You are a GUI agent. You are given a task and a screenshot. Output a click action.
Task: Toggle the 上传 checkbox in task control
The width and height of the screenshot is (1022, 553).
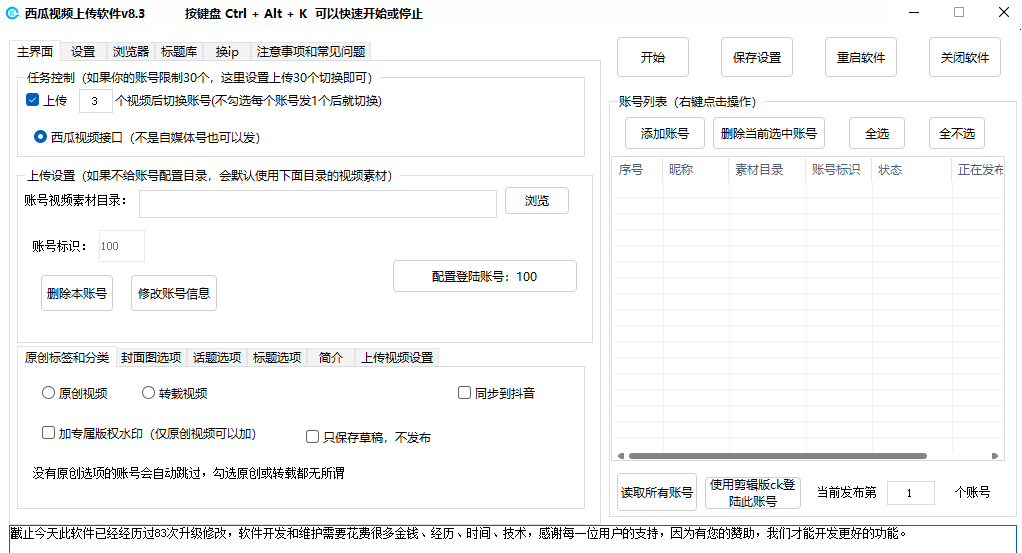(33, 100)
